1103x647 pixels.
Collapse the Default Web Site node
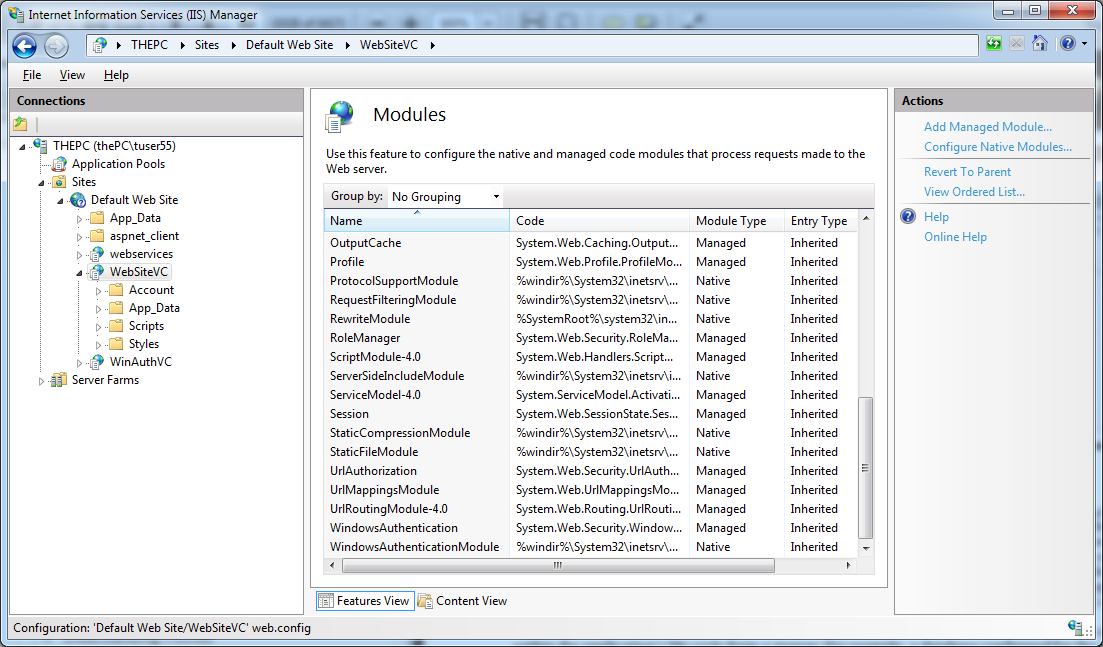60,200
